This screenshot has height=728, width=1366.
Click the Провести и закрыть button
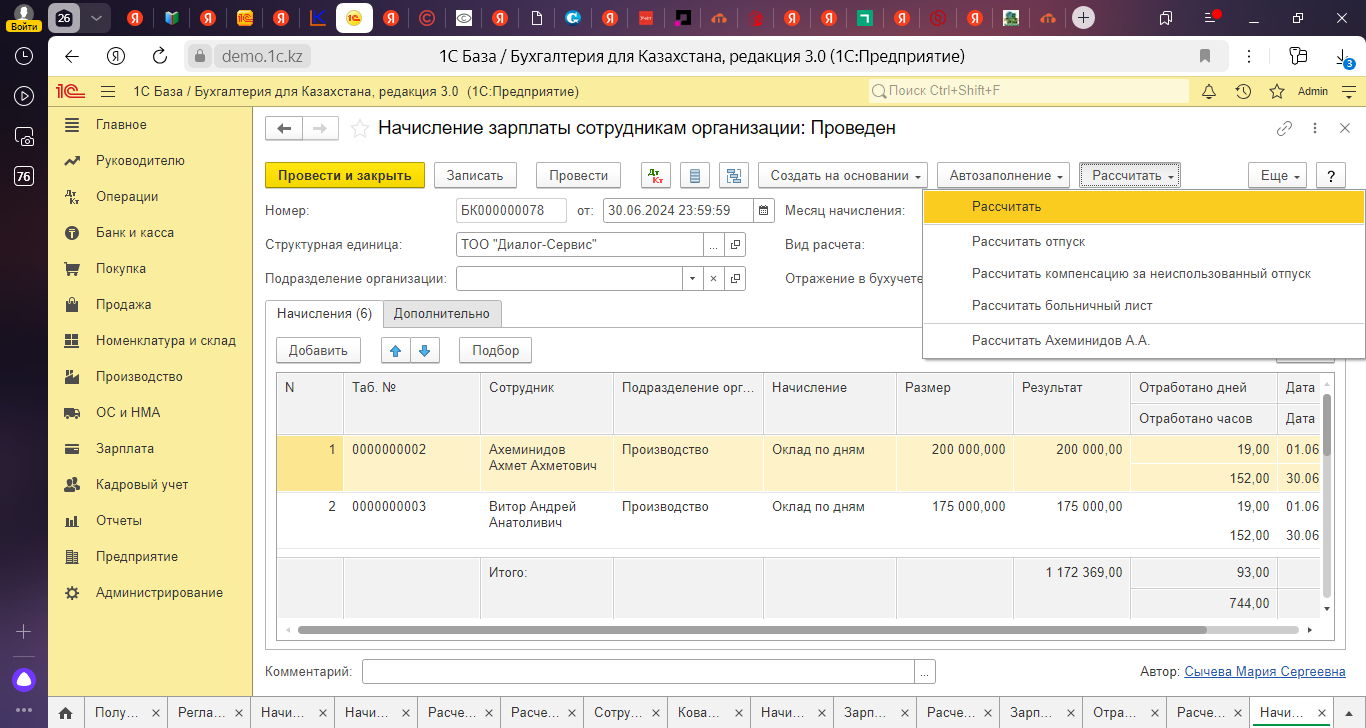[x=344, y=175]
